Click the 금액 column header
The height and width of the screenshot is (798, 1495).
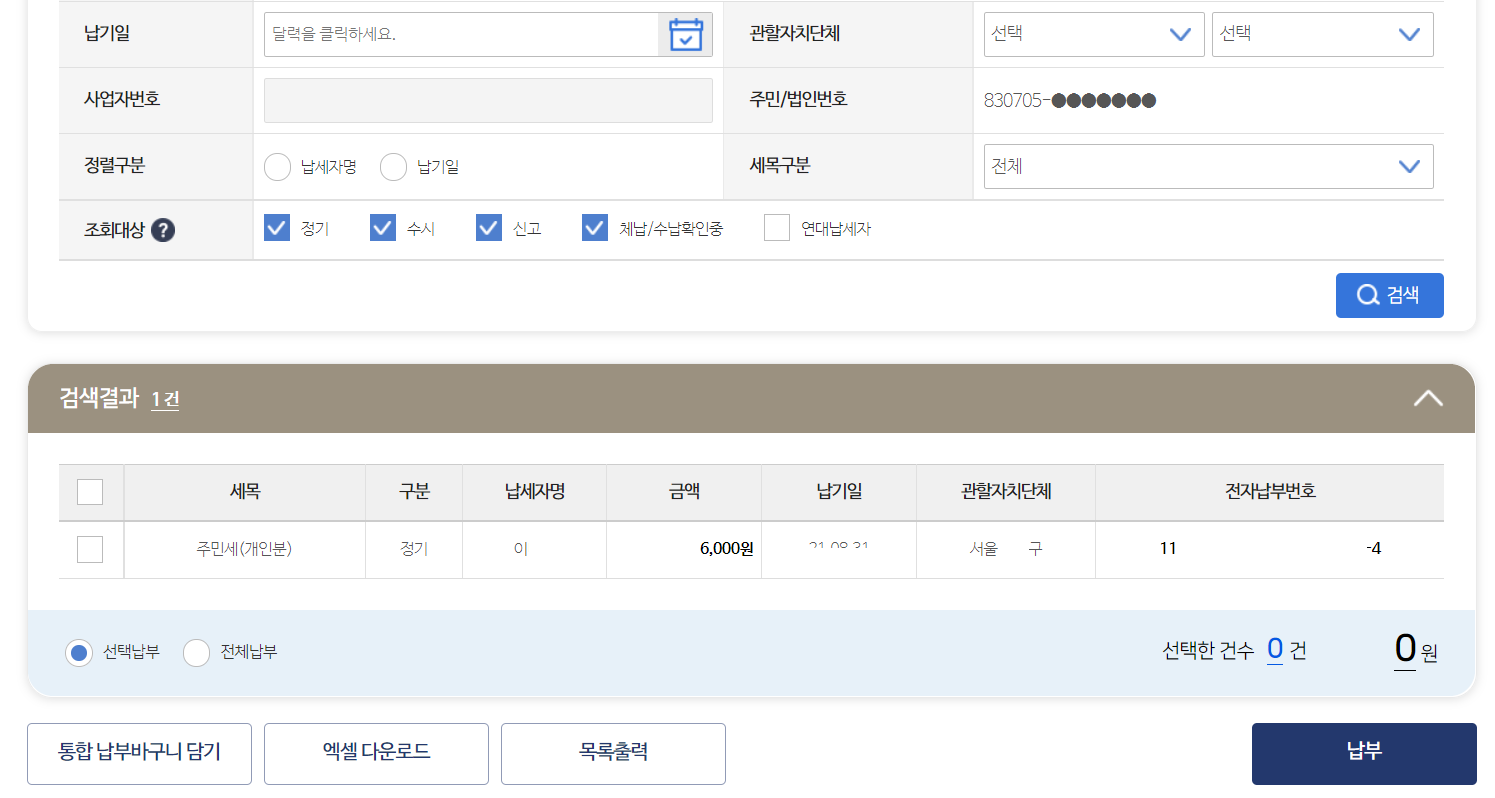coord(684,492)
